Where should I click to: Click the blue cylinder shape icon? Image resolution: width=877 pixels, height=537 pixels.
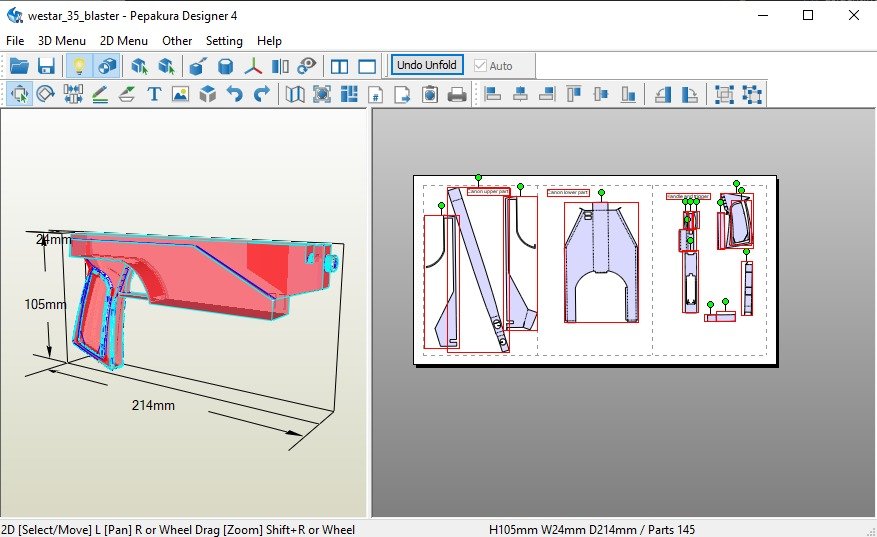coord(225,66)
